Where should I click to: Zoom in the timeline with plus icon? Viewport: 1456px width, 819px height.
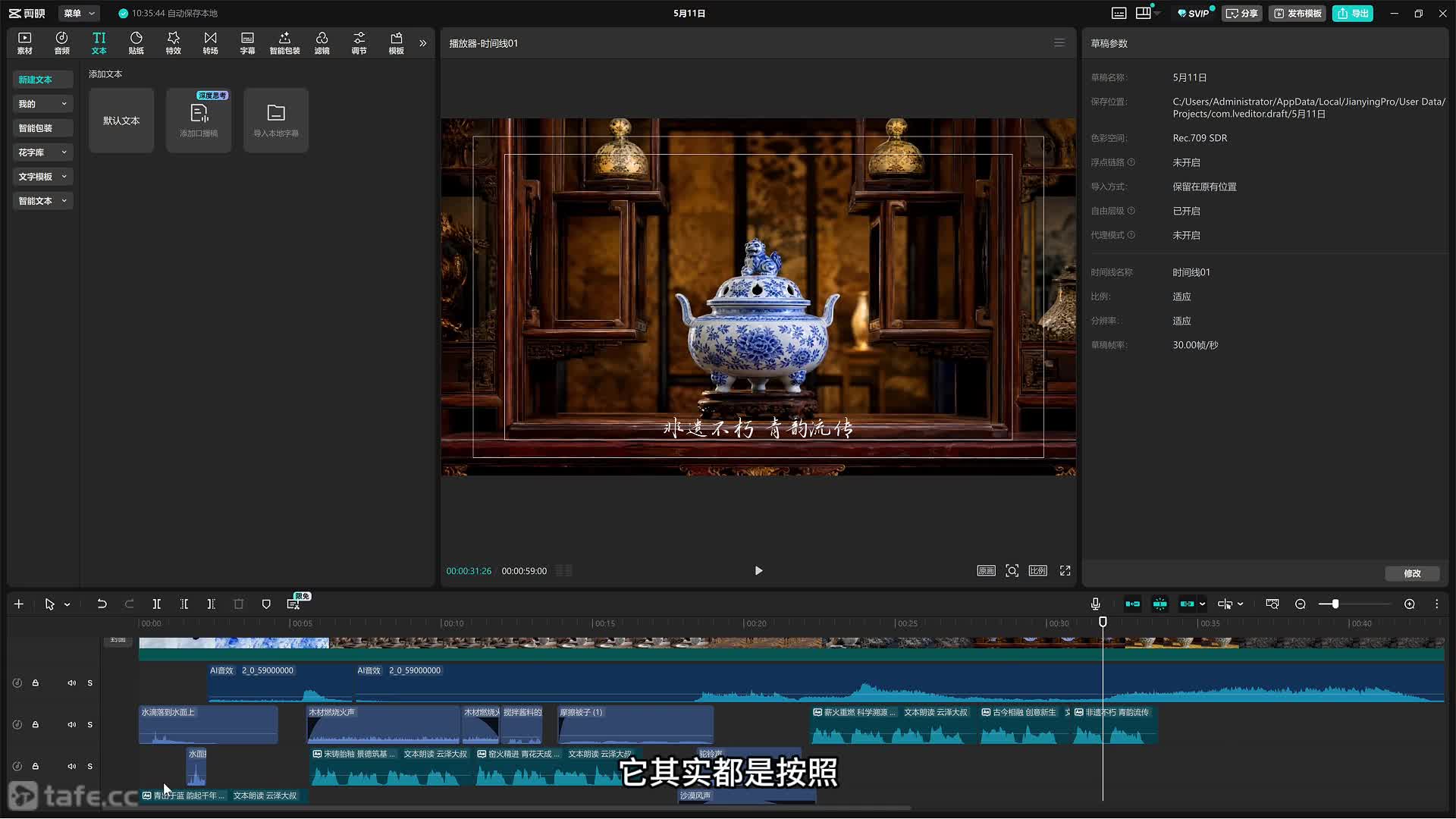pyautogui.click(x=1409, y=604)
